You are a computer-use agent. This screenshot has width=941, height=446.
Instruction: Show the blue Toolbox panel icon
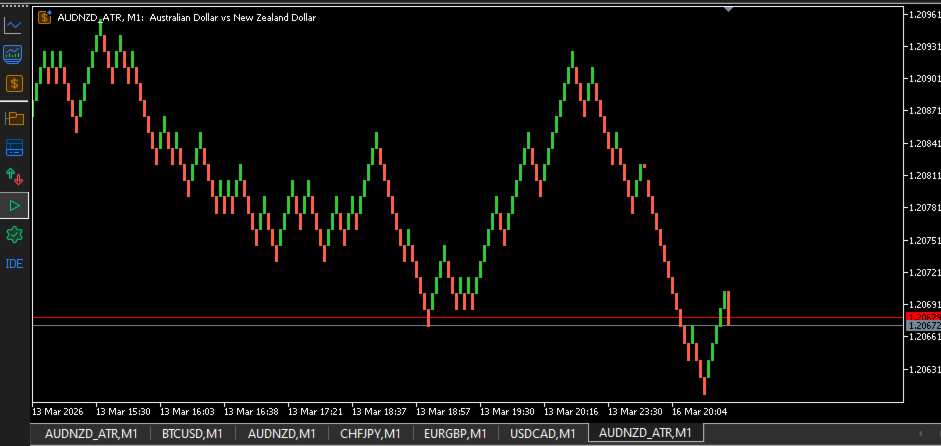[x=14, y=147]
